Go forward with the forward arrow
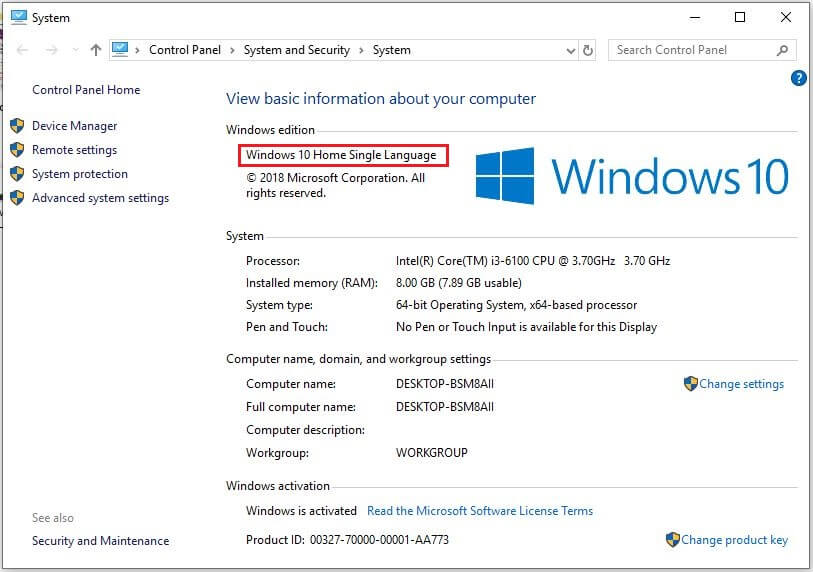Image resolution: width=813 pixels, height=572 pixels. [x=51, y=50]
